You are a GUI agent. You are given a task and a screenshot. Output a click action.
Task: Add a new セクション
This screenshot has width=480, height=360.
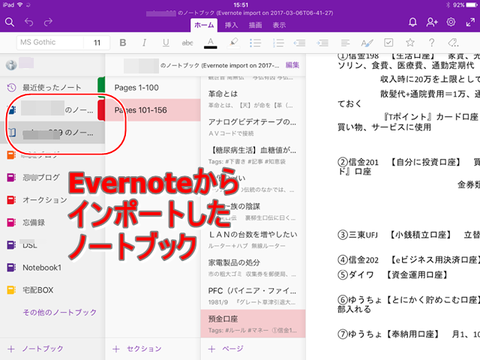pos(137,349)
